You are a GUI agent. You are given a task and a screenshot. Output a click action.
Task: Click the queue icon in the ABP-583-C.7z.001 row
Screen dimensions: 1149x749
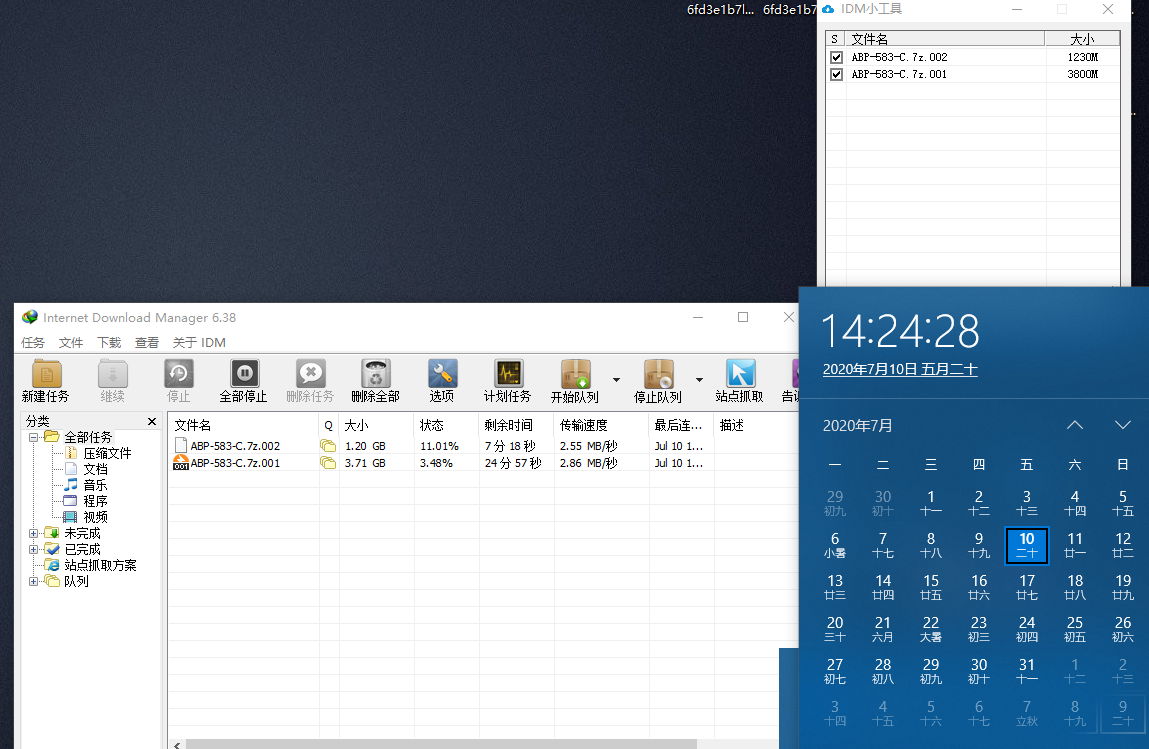pos(328,463)
